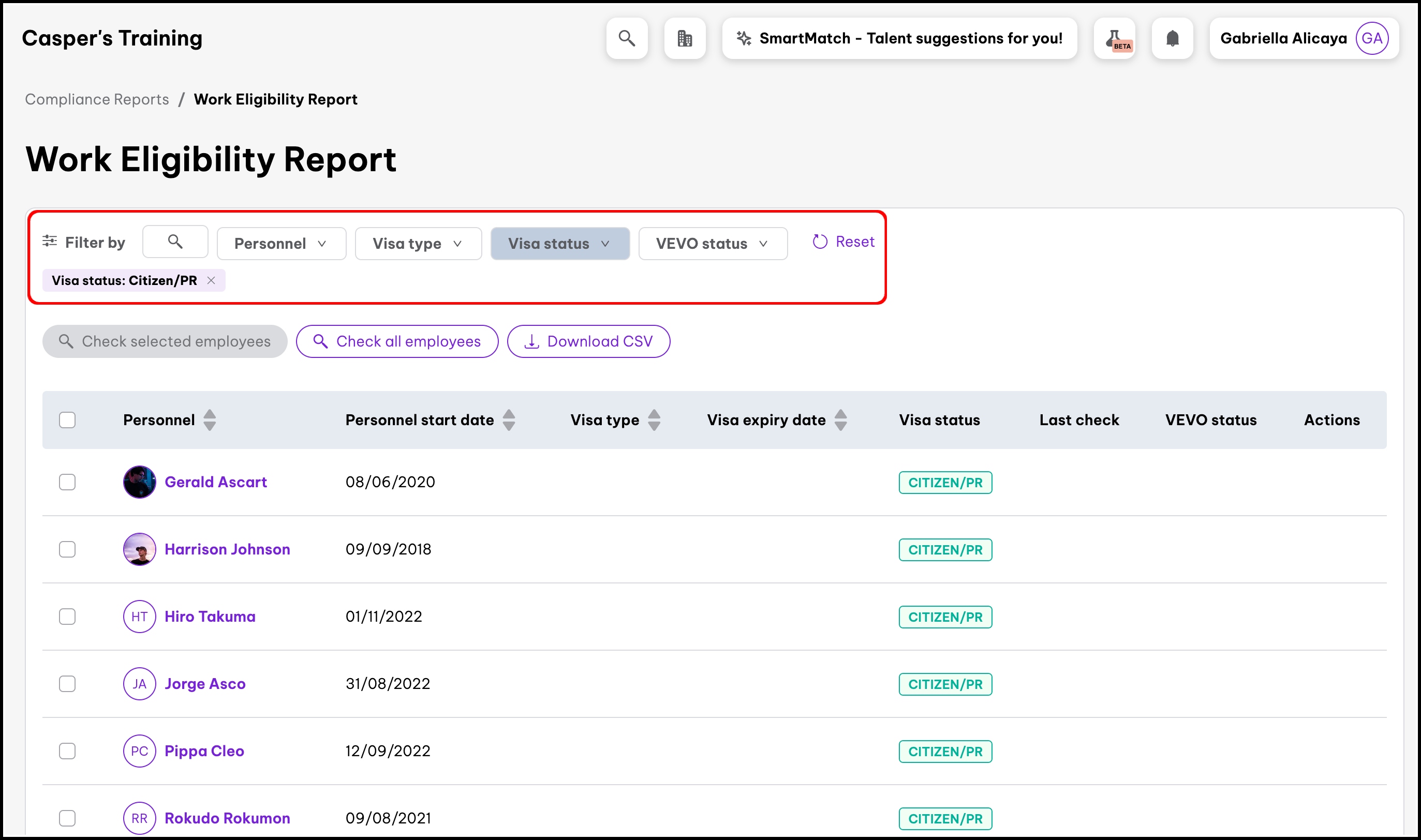Viewport: 1421px width, 840px height.
Task: Expand the Personnel filter dropdown
Action: 281,244
